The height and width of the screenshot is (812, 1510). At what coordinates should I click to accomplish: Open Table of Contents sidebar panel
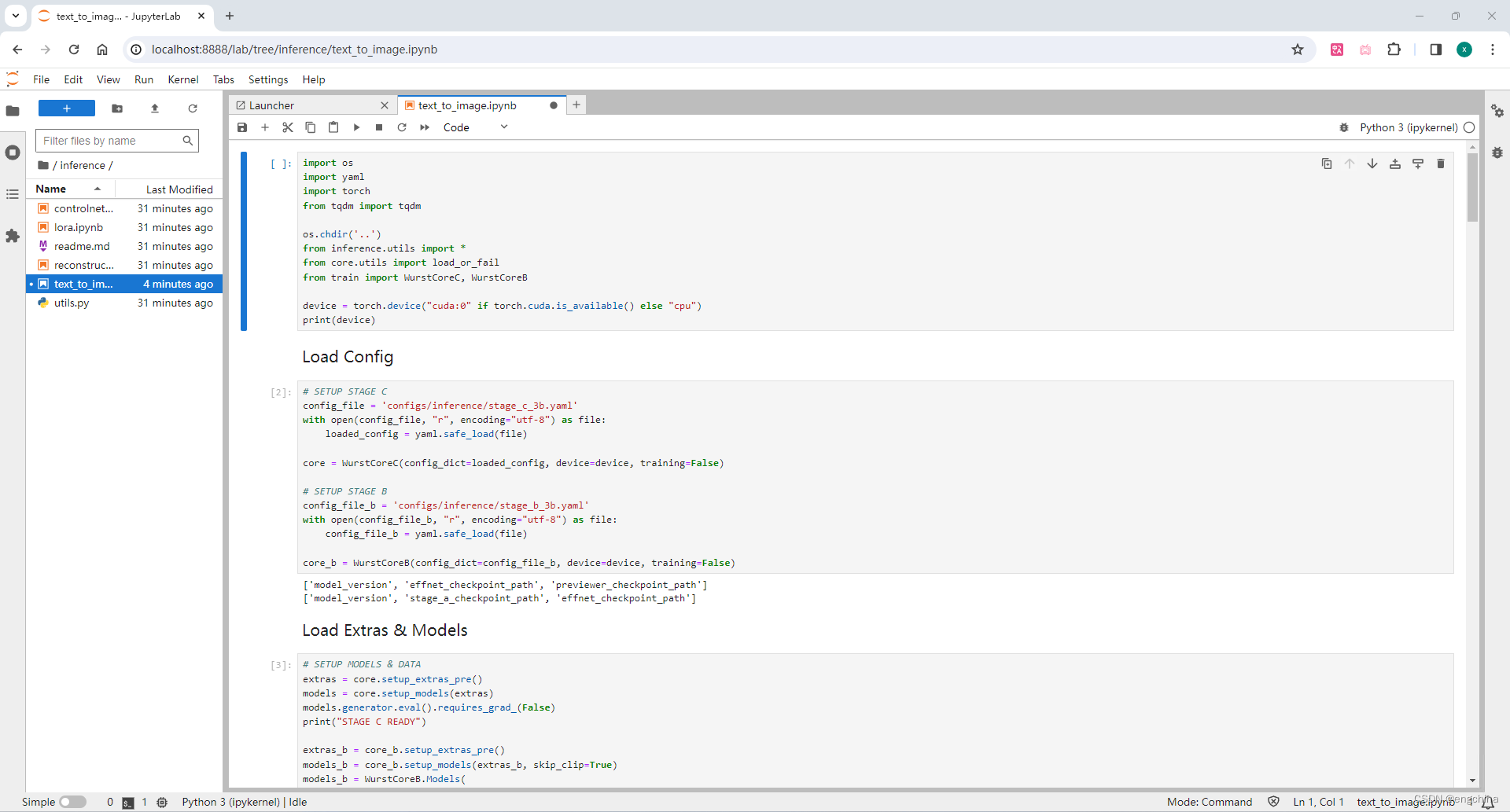13,194
